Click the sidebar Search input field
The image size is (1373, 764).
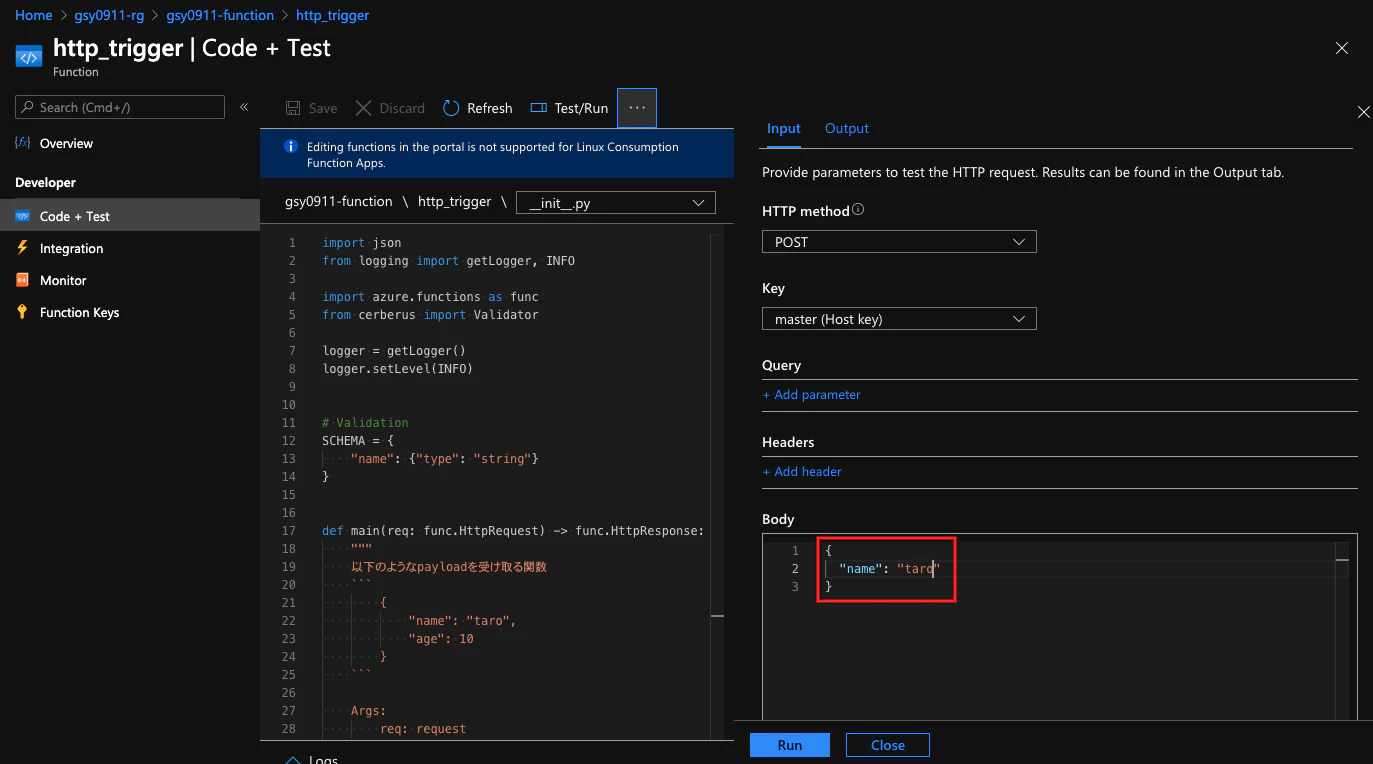(x=120, y=107)
